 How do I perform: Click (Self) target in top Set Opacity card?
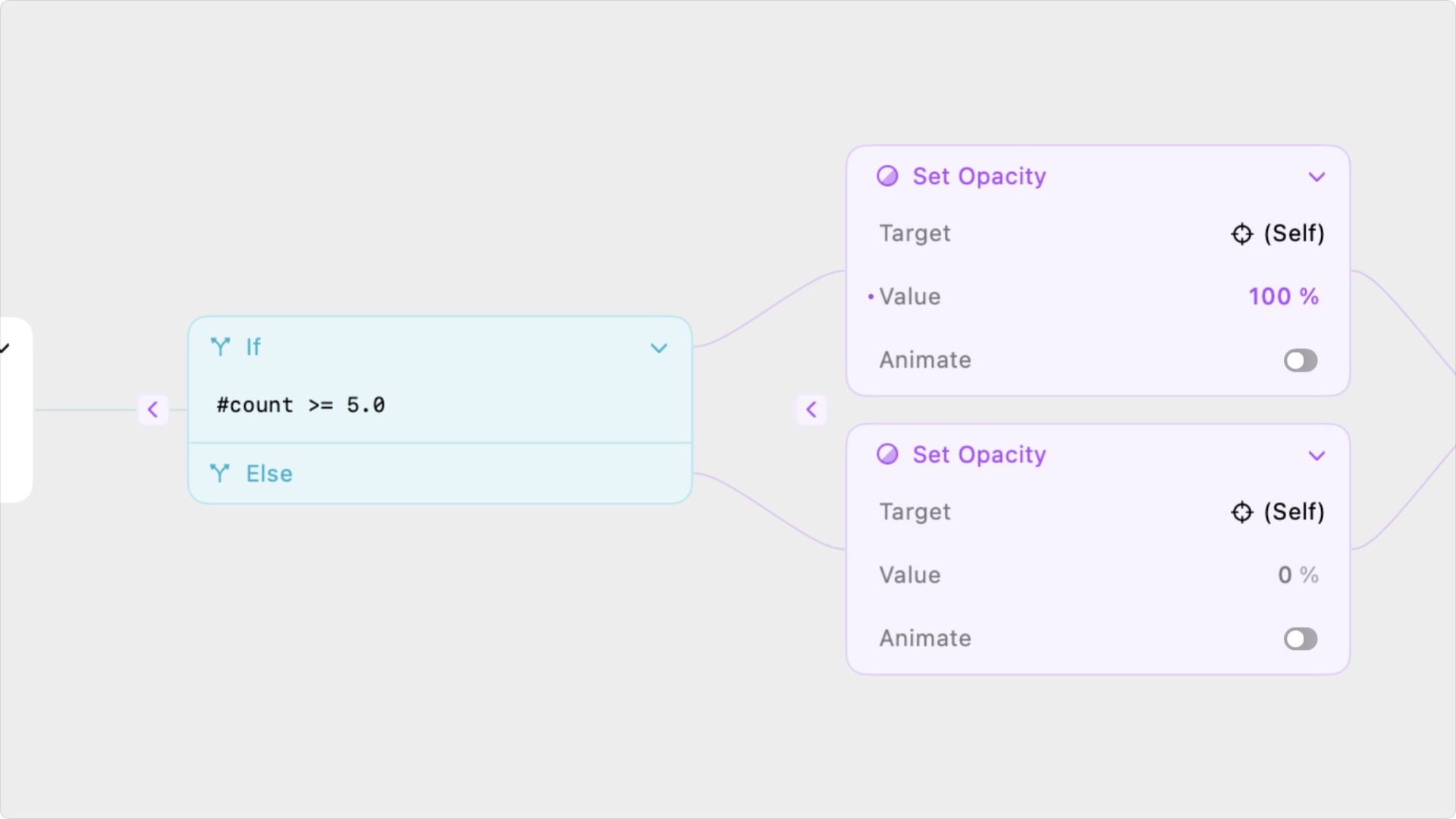(1294, 234)
